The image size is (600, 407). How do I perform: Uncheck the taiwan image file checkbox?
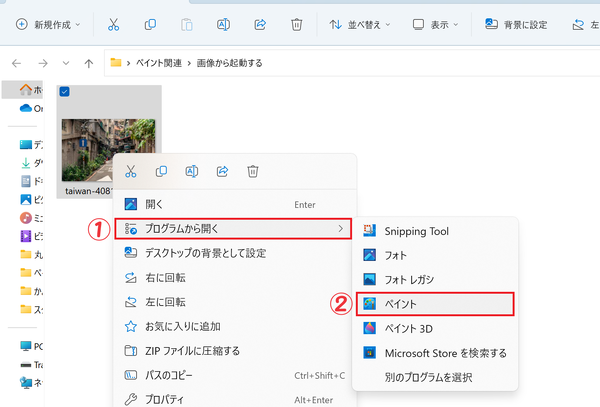pyautogui.click(x=64, y=92)
